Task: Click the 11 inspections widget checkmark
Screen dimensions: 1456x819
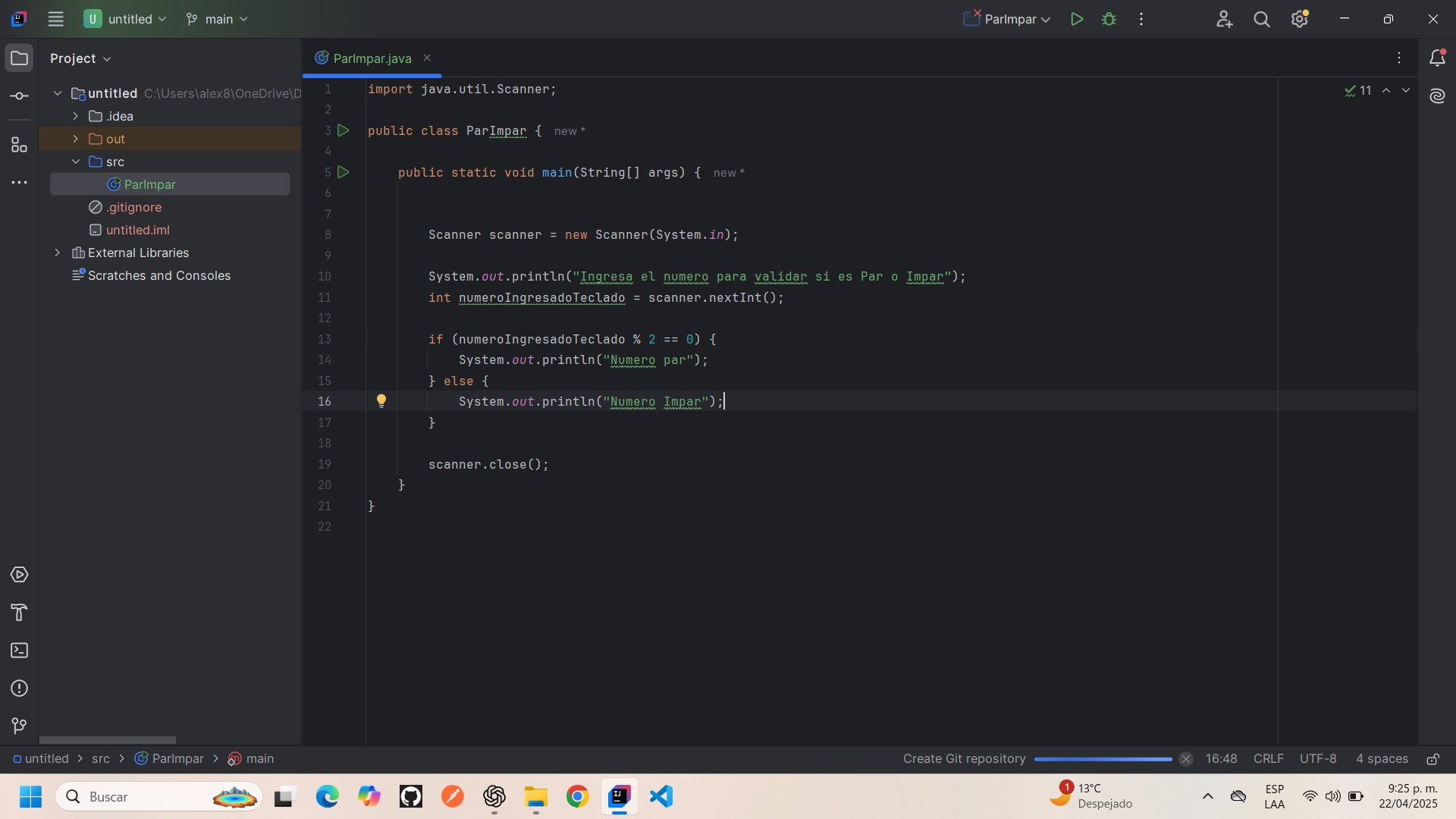Action: pos(1357,90)
